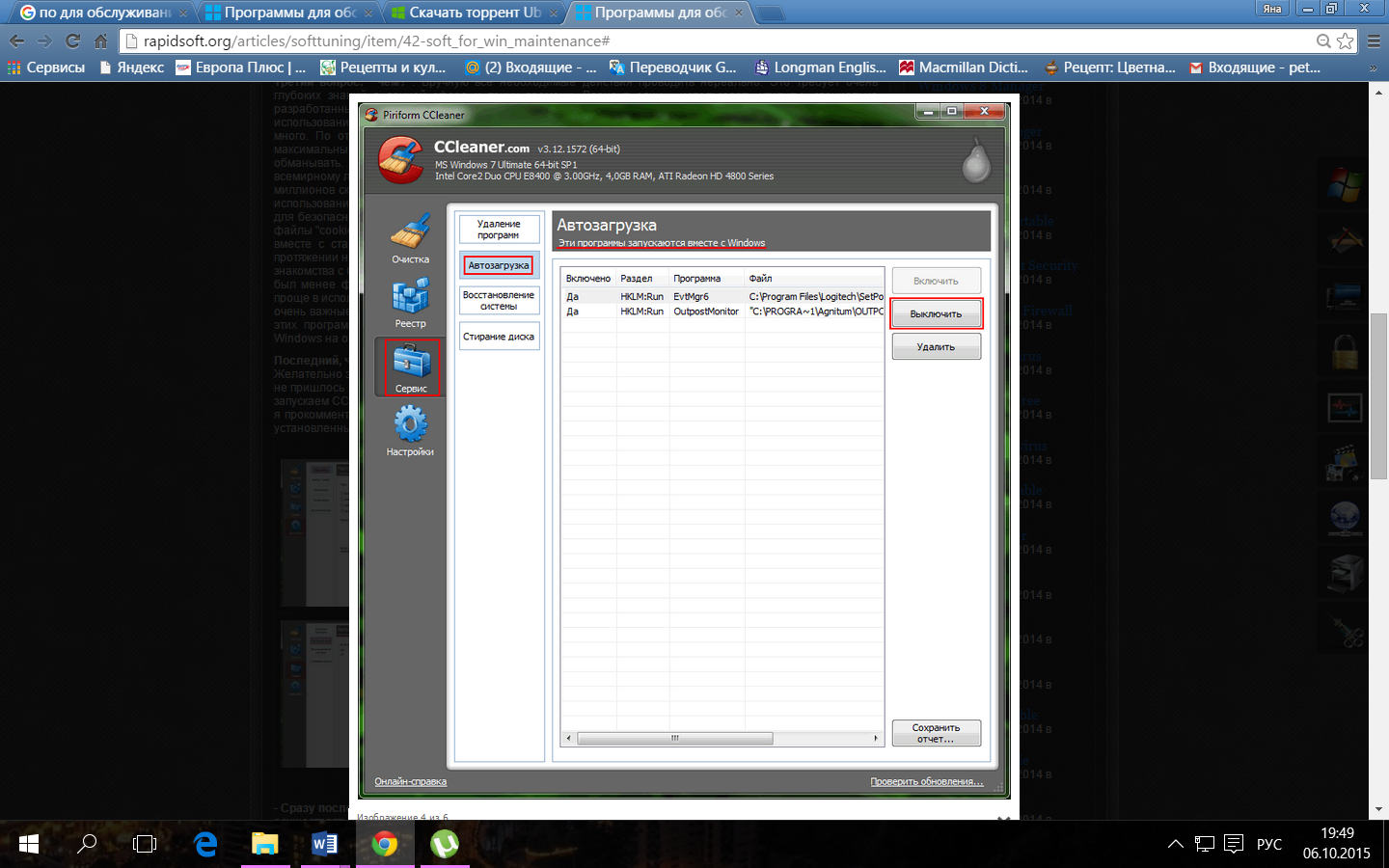Select the EvtMgr6 startup row

click(723, 296)
